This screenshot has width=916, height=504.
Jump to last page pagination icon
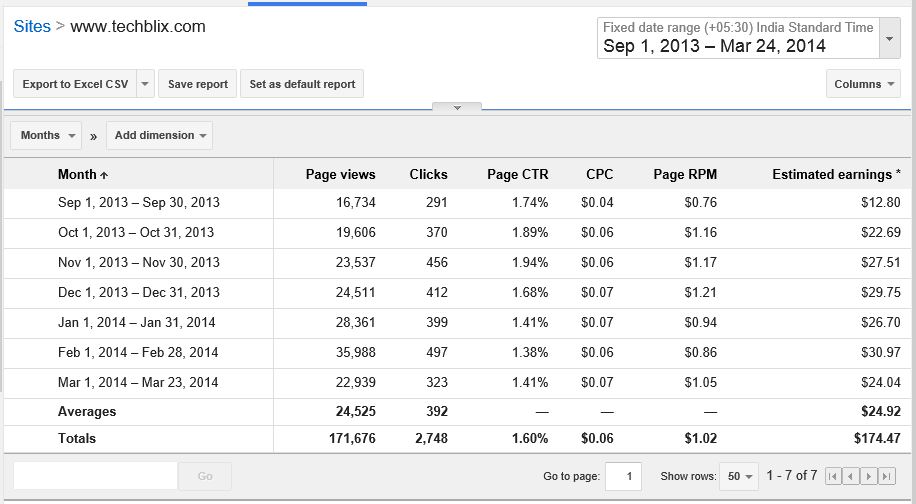tap(887, 476)
